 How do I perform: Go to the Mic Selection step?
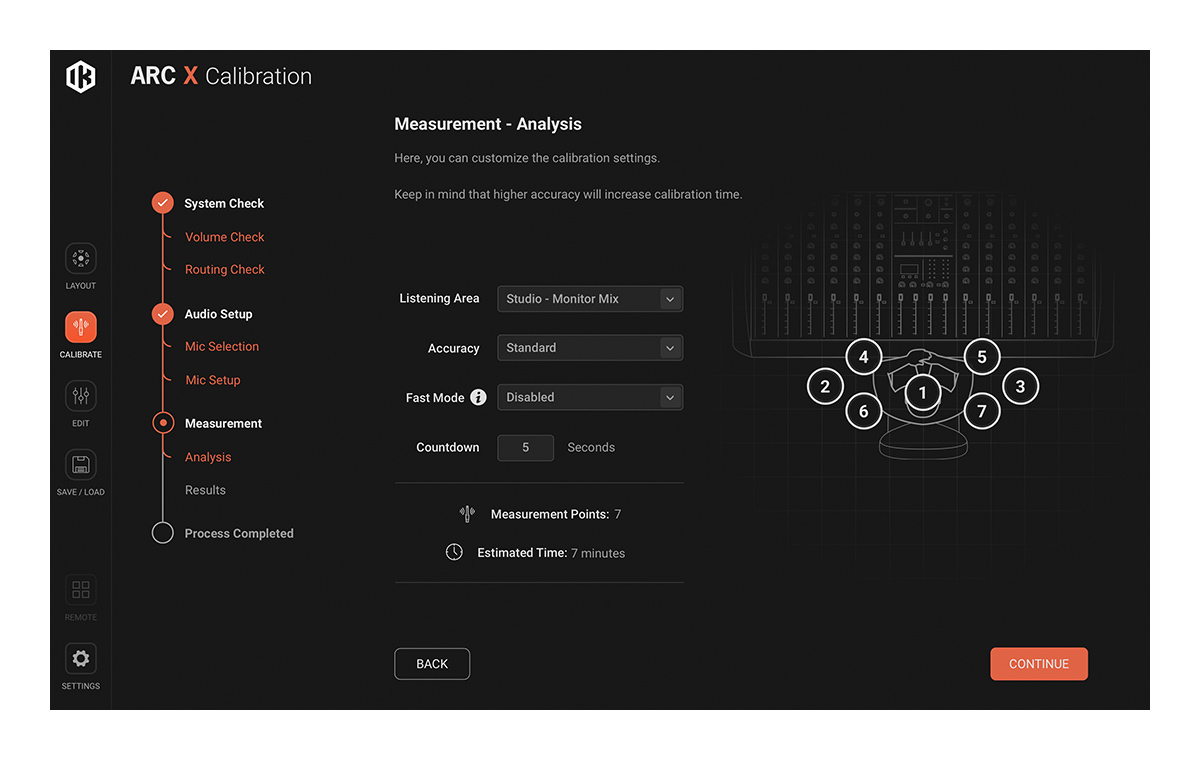click(222, 346)
